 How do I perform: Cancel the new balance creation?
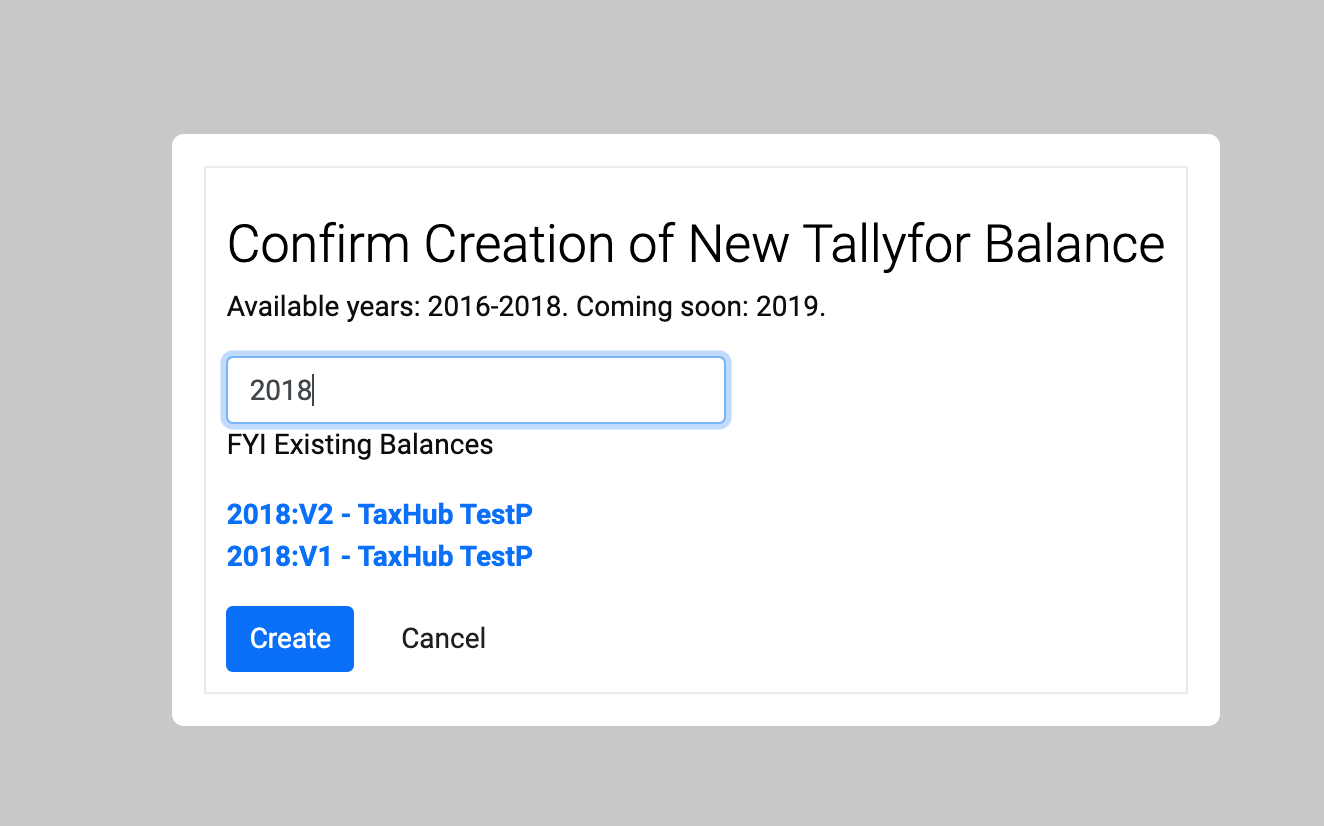(443, 639)
